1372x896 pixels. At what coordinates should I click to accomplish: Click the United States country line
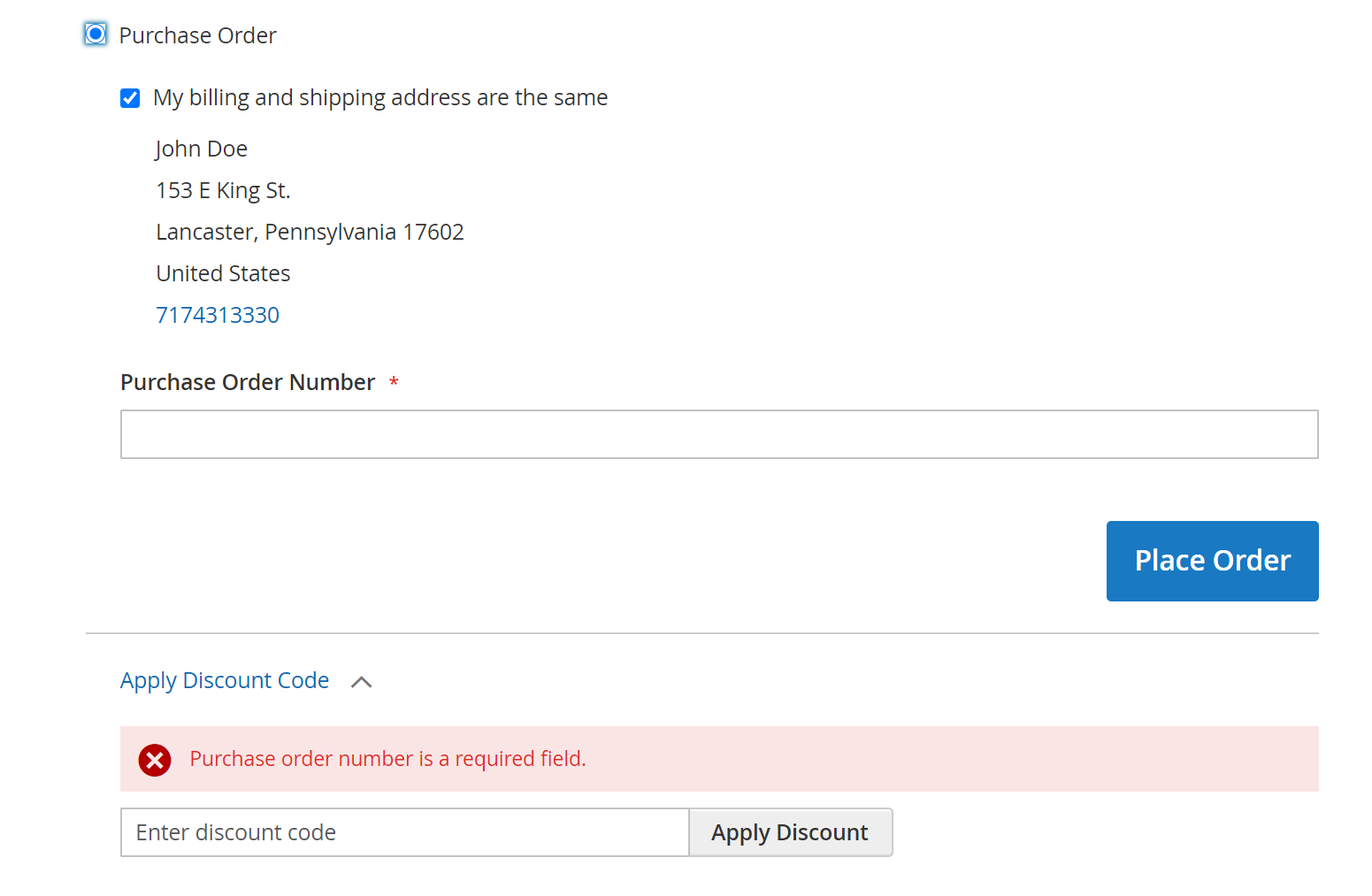pyautogui.click(x=223, y=273)
